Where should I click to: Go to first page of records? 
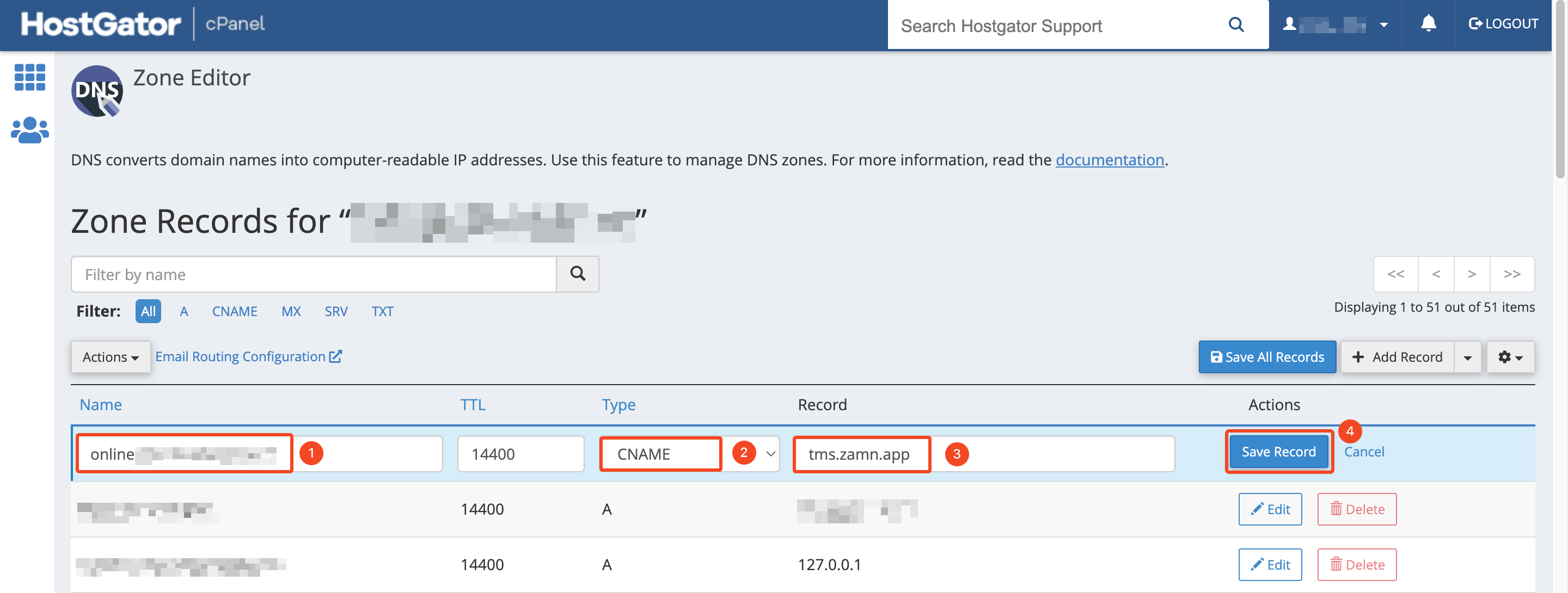click(1396, 274)
